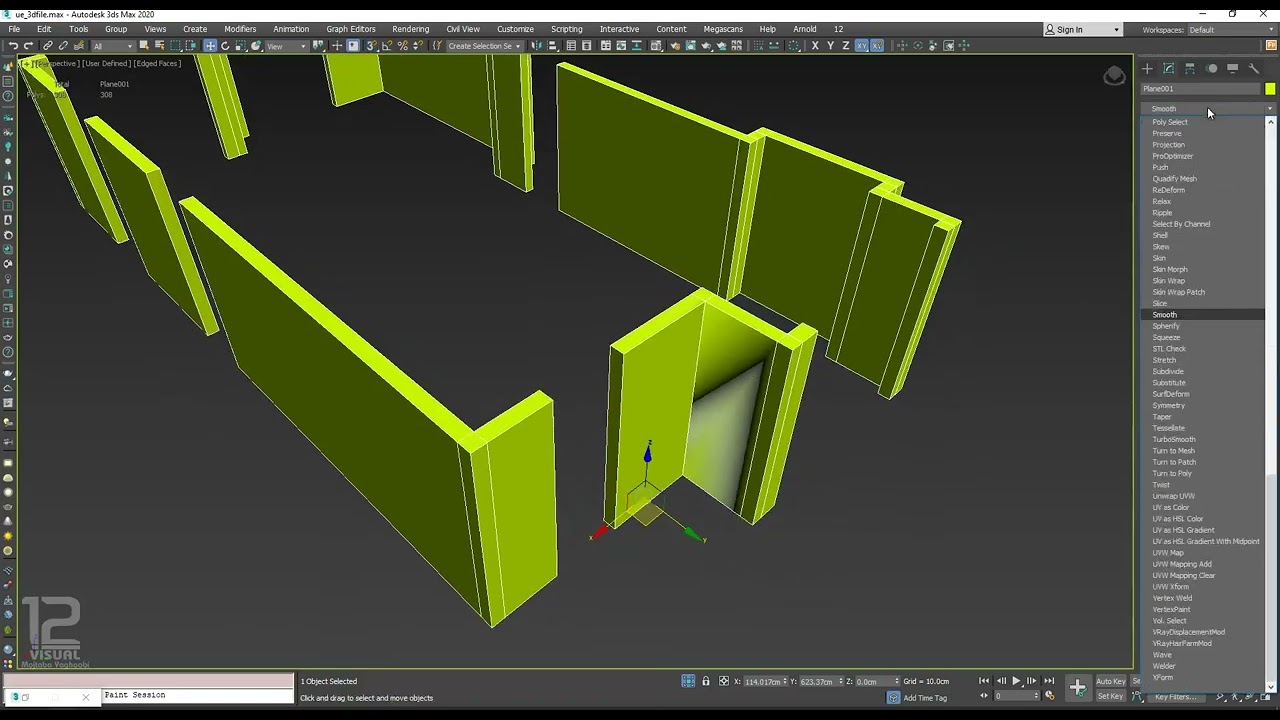This screenshot has width=1280, height=720.
Task: Click the Plane001 object color swatch
Action: click(x=1270, y=89)
